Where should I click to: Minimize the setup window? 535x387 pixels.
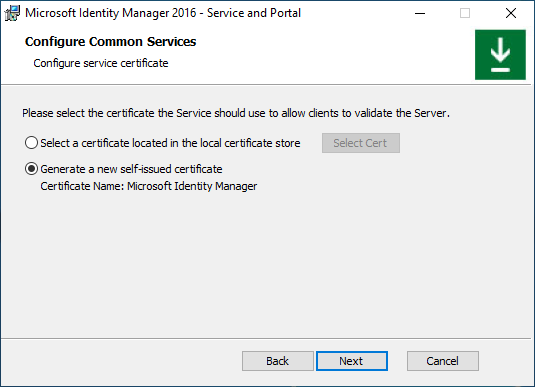pyautogui.click(x=420, y=13)
